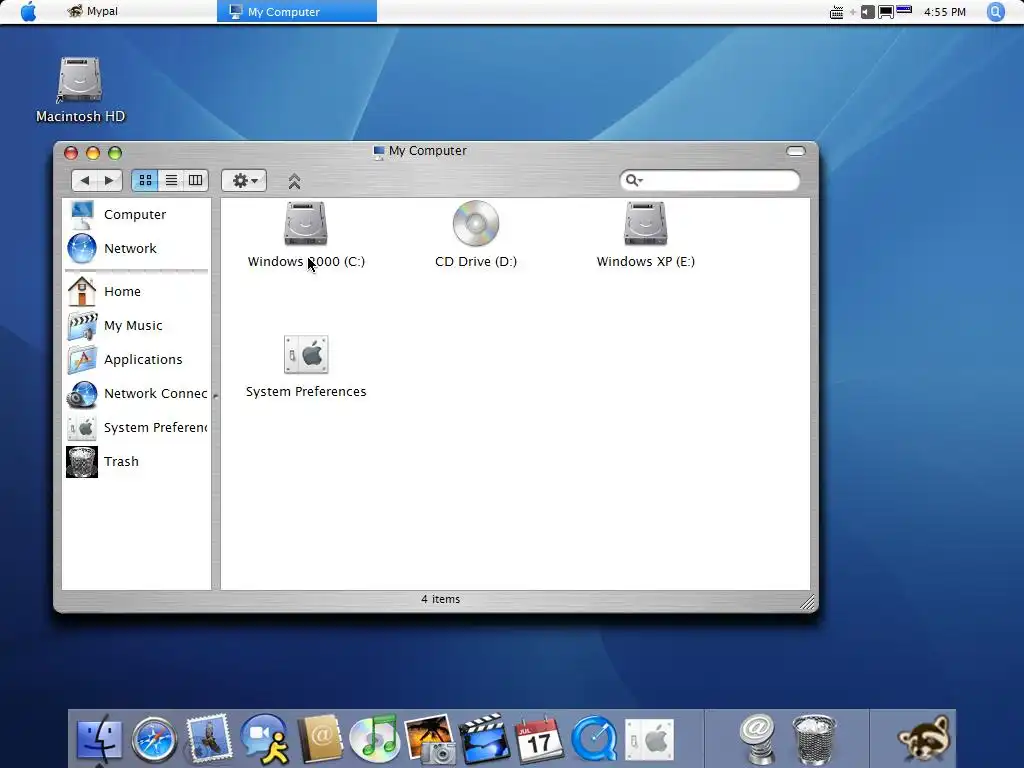This screenshot has width=1024, height=768.
Task: Open iPhoto in the dock
Action: coord(430,739)
